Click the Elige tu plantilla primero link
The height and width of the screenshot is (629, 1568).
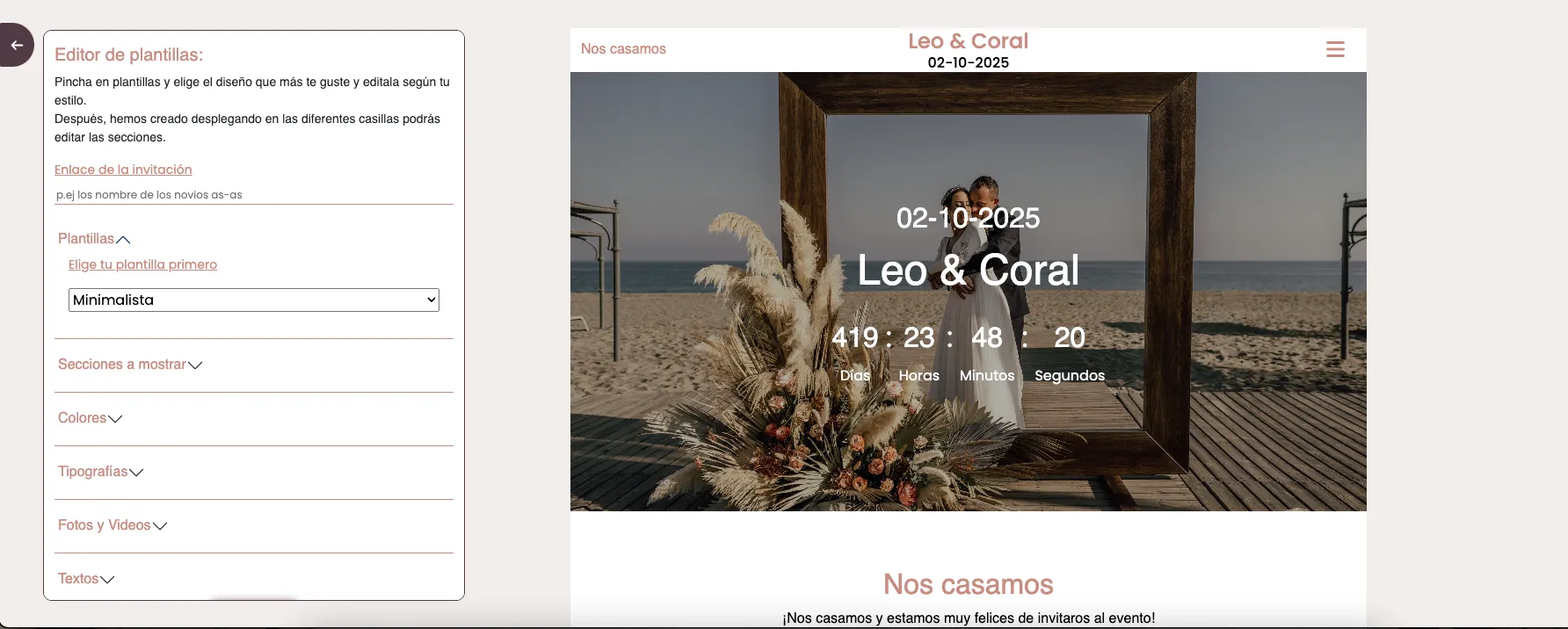142,264
